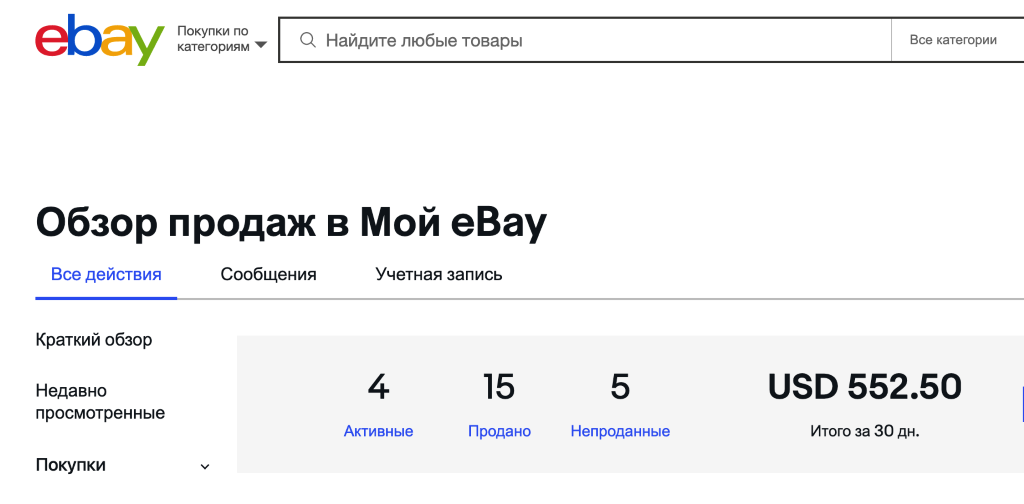Click the search magnifier icon

pos(308,40)
